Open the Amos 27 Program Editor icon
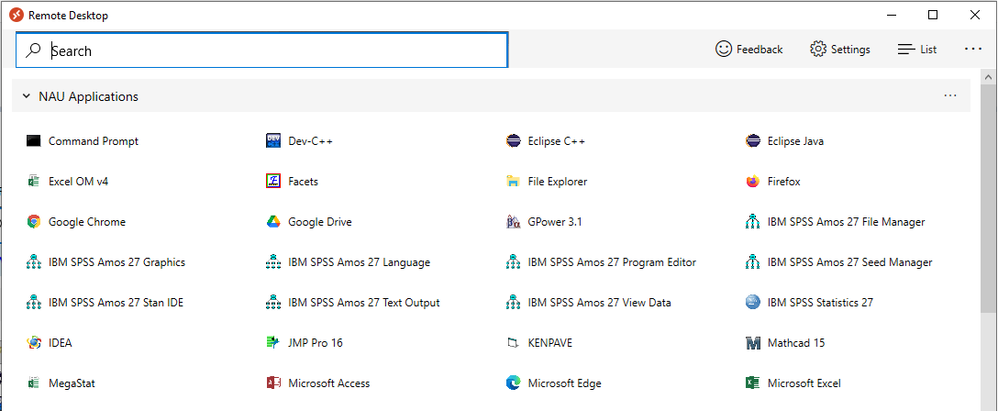 (x=513, y=262)
